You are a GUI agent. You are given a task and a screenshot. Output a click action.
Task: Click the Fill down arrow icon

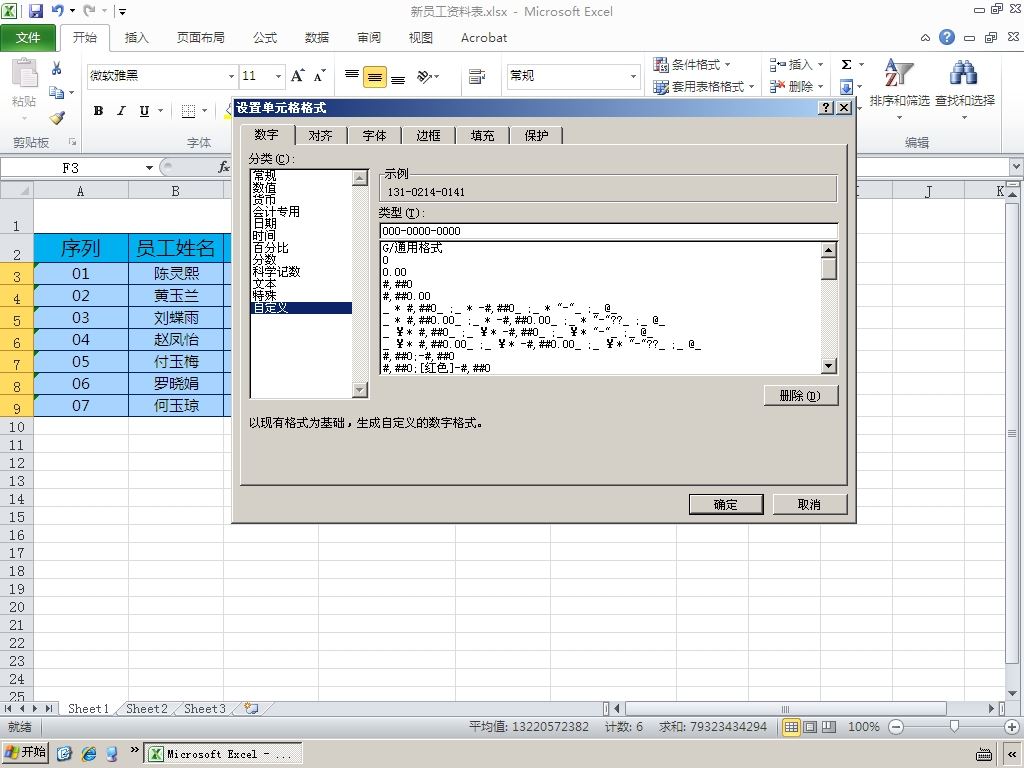click(x=846, y=86)
